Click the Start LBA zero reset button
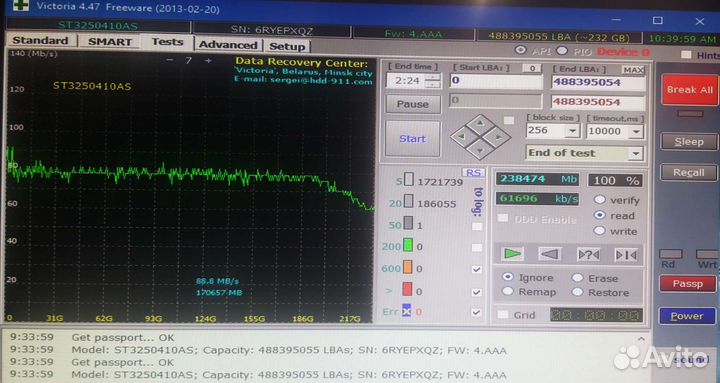720x383 pixels. (x=532, y=68)
